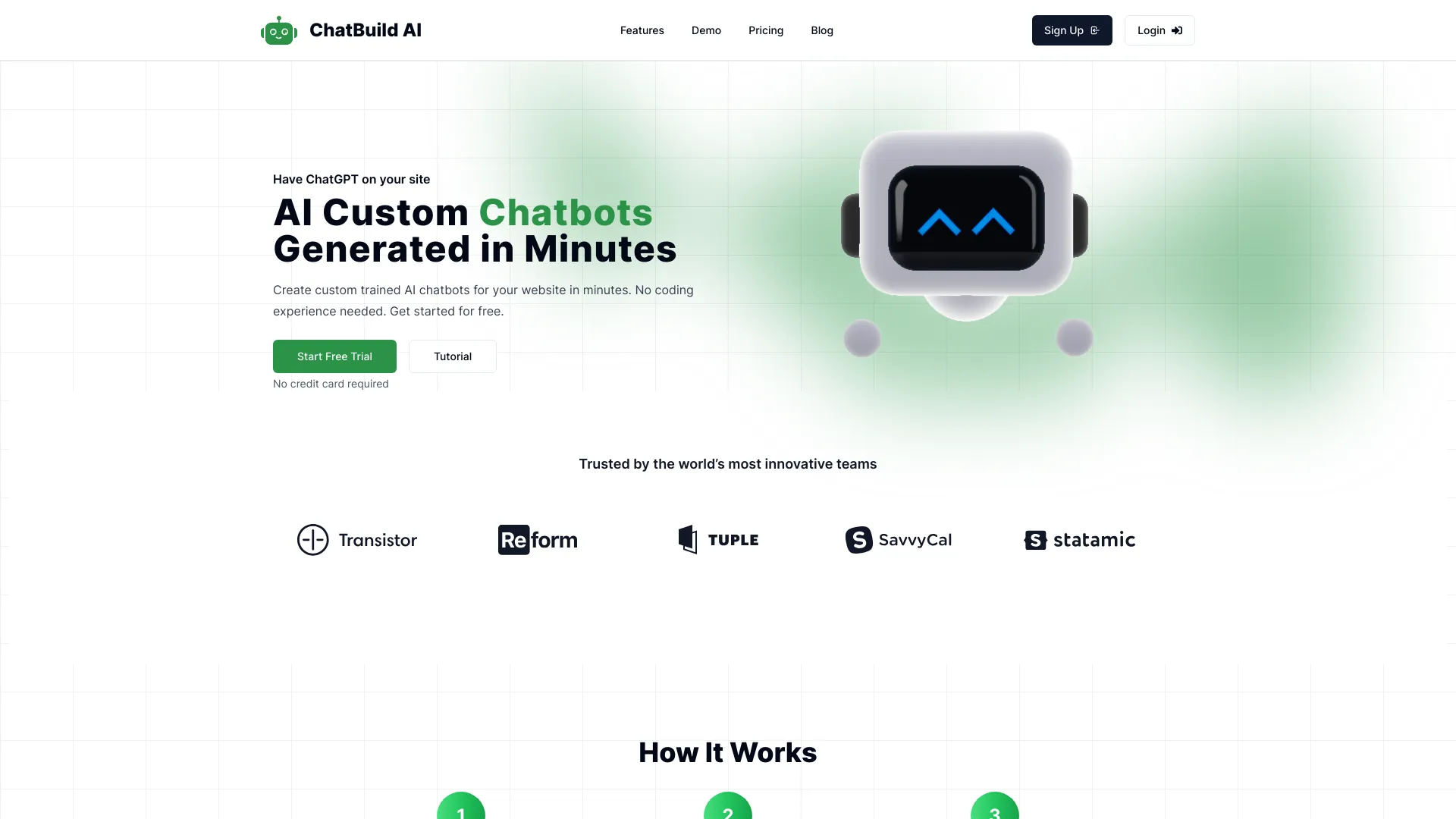Toggle the Pricing navigation menu item
This screenshot has width=1456, height=819.
(x=766, y=30)
